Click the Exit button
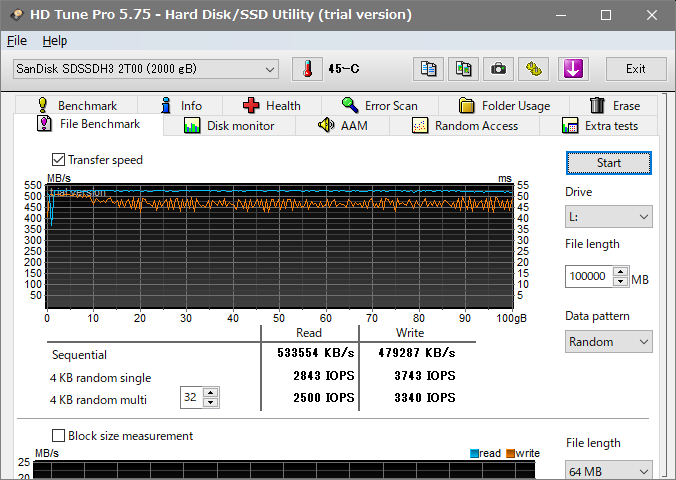Viewport: 676px width, 480px height. tap(636, 69)
